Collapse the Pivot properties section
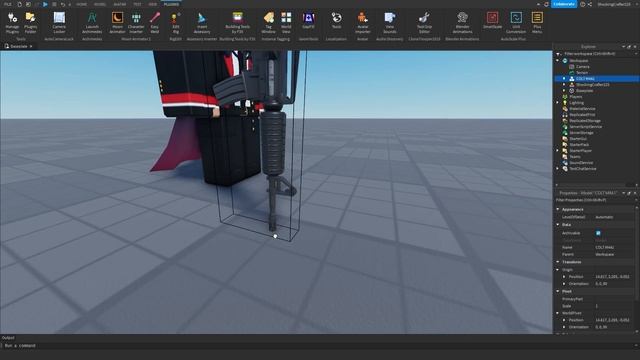The width and height of the screenshot is (640, 360). click(x=558, y=291)
